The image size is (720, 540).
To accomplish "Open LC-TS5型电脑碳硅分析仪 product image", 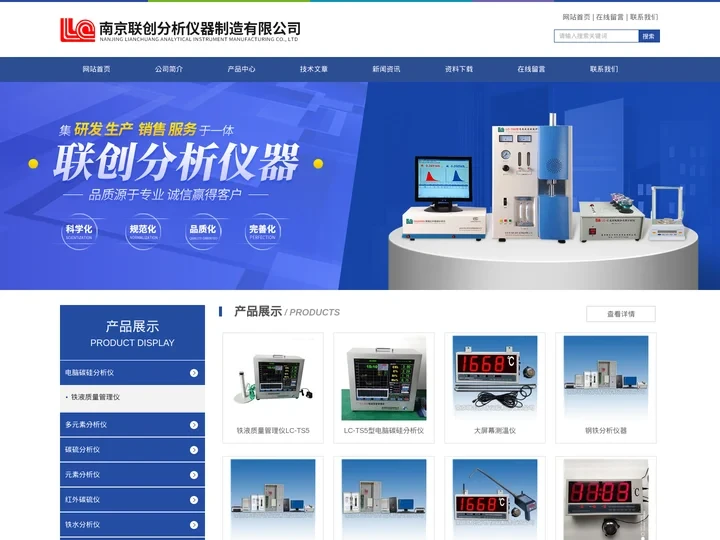I will tap(384, 378).
